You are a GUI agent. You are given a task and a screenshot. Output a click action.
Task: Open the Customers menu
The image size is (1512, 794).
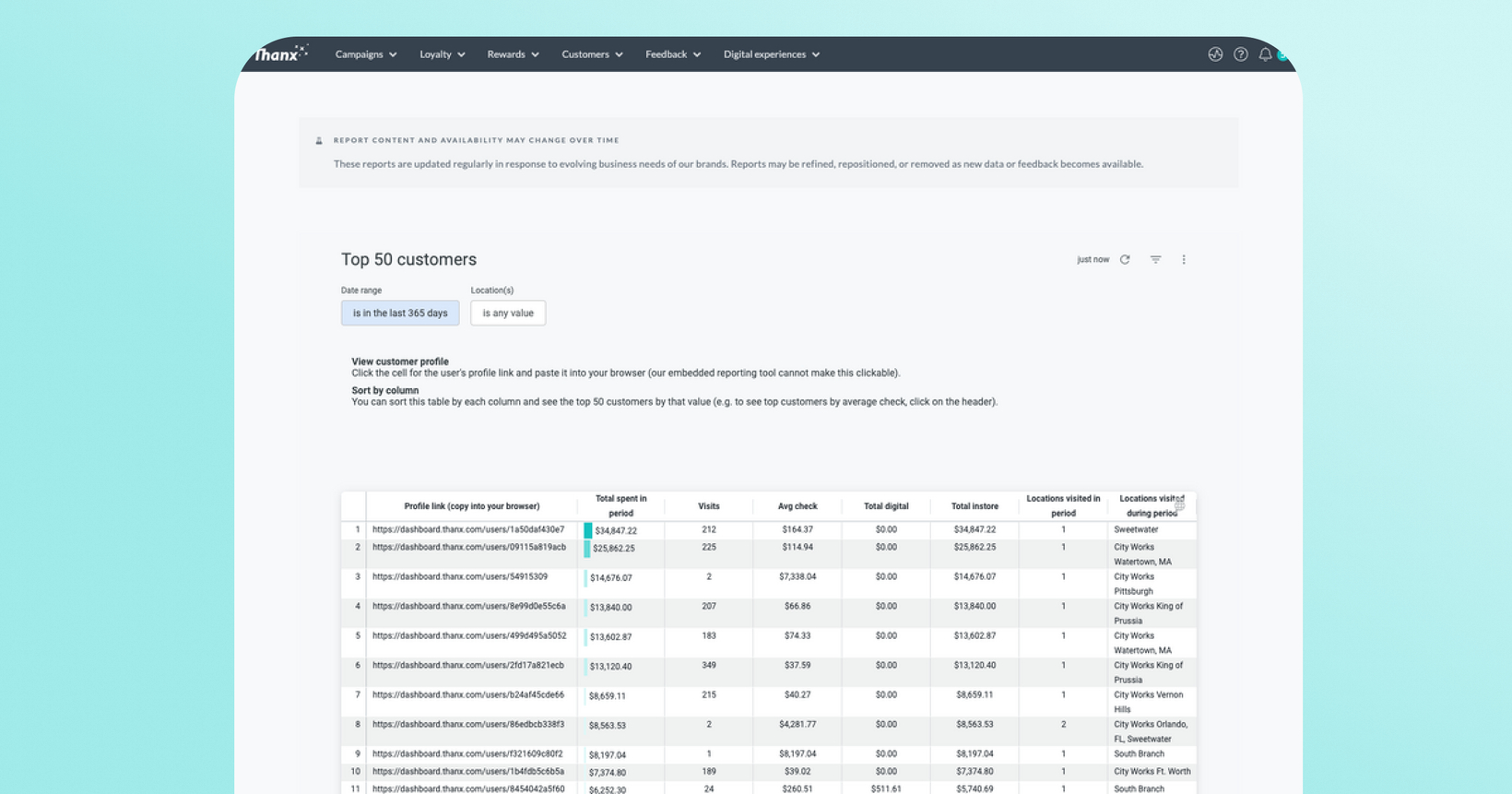(x=593, y=54)
